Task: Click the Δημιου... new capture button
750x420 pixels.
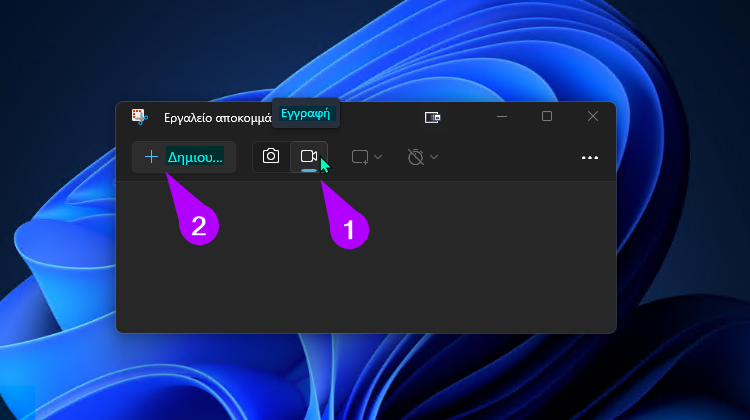Action: pyautogui.click(x=184, y=157)
